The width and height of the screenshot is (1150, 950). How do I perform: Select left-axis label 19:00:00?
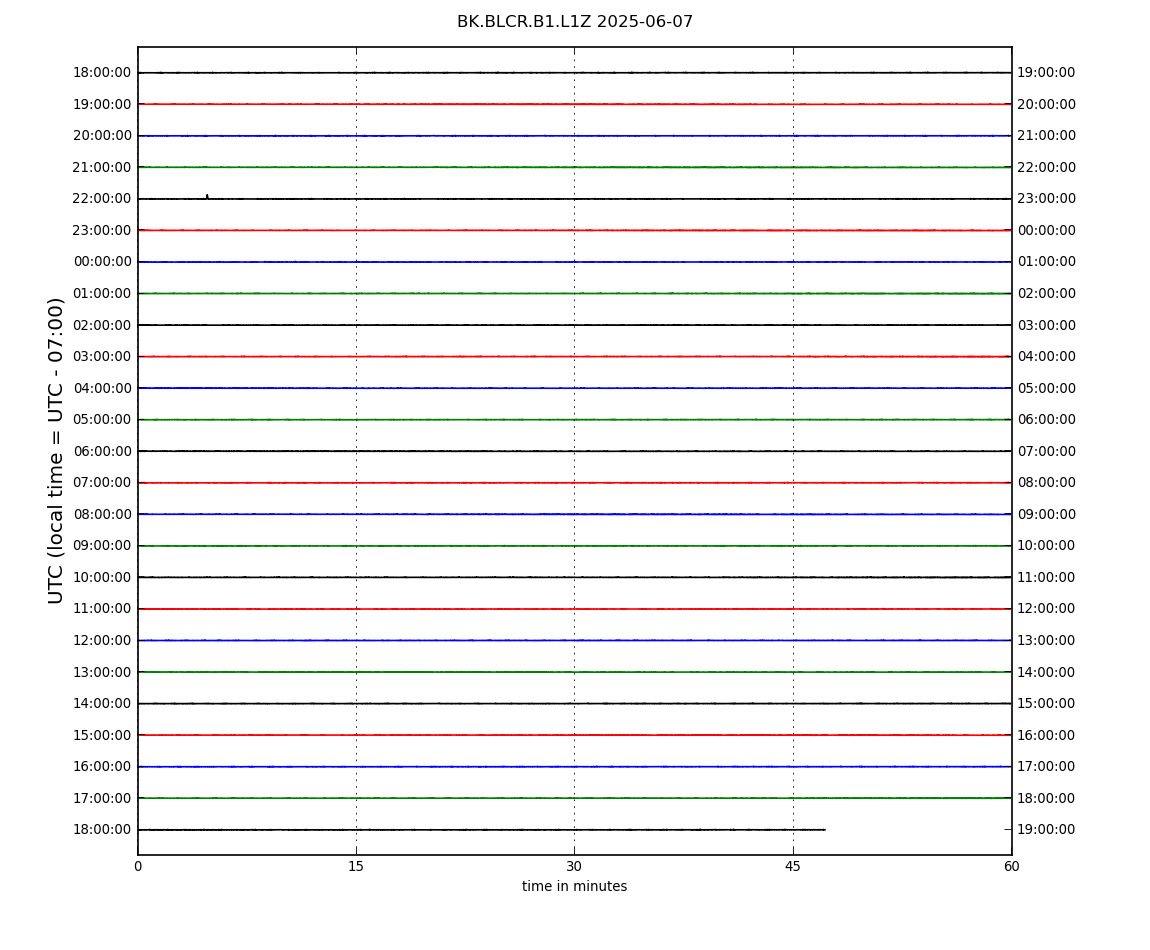point(102,104)
